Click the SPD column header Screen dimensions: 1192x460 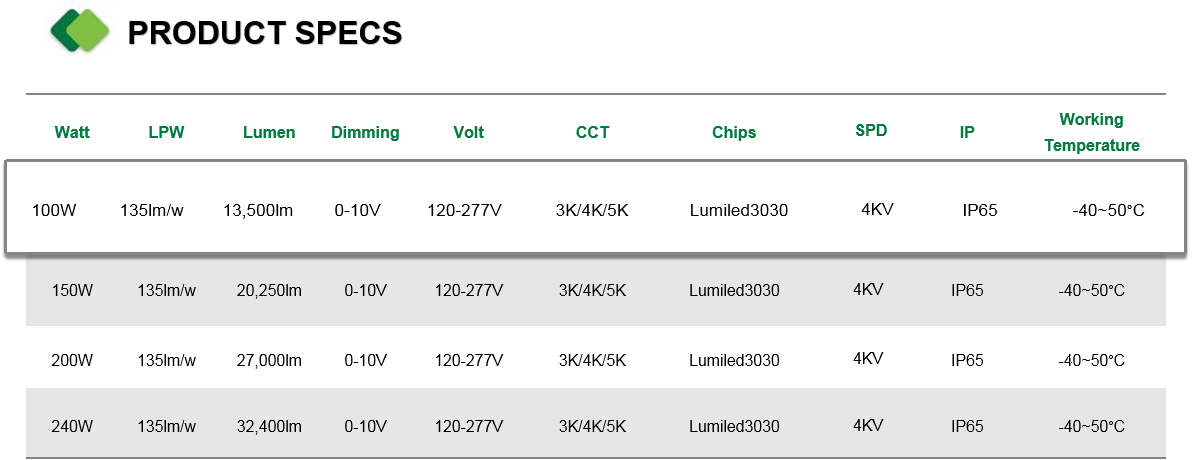(871, 130)
